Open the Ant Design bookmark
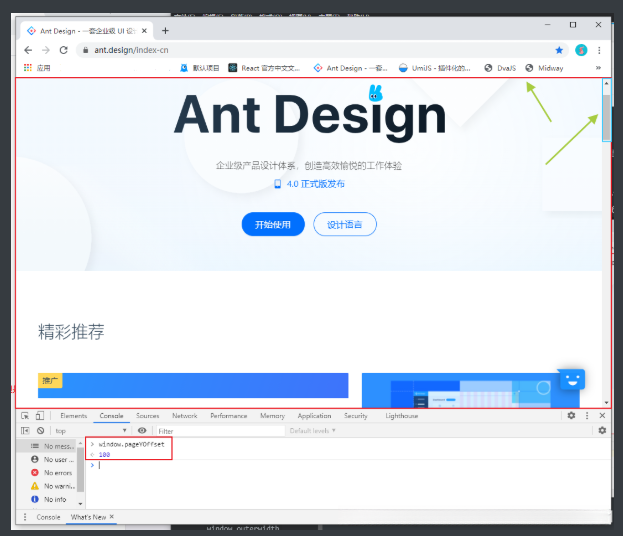Screen dimensions: 623x536 point(350,68)
